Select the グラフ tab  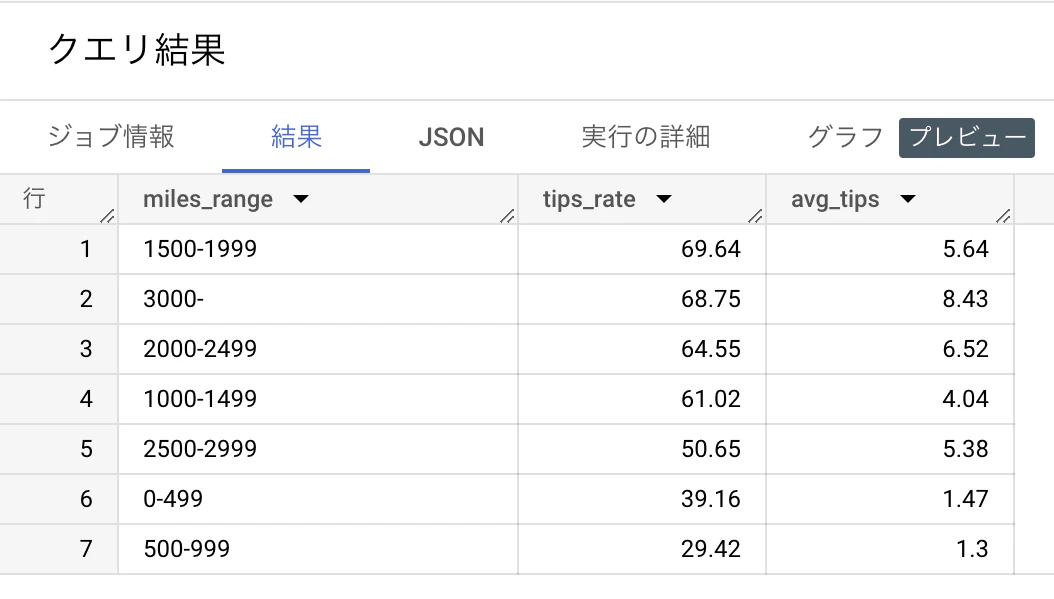pyautogui.click(x=843, y=137)
